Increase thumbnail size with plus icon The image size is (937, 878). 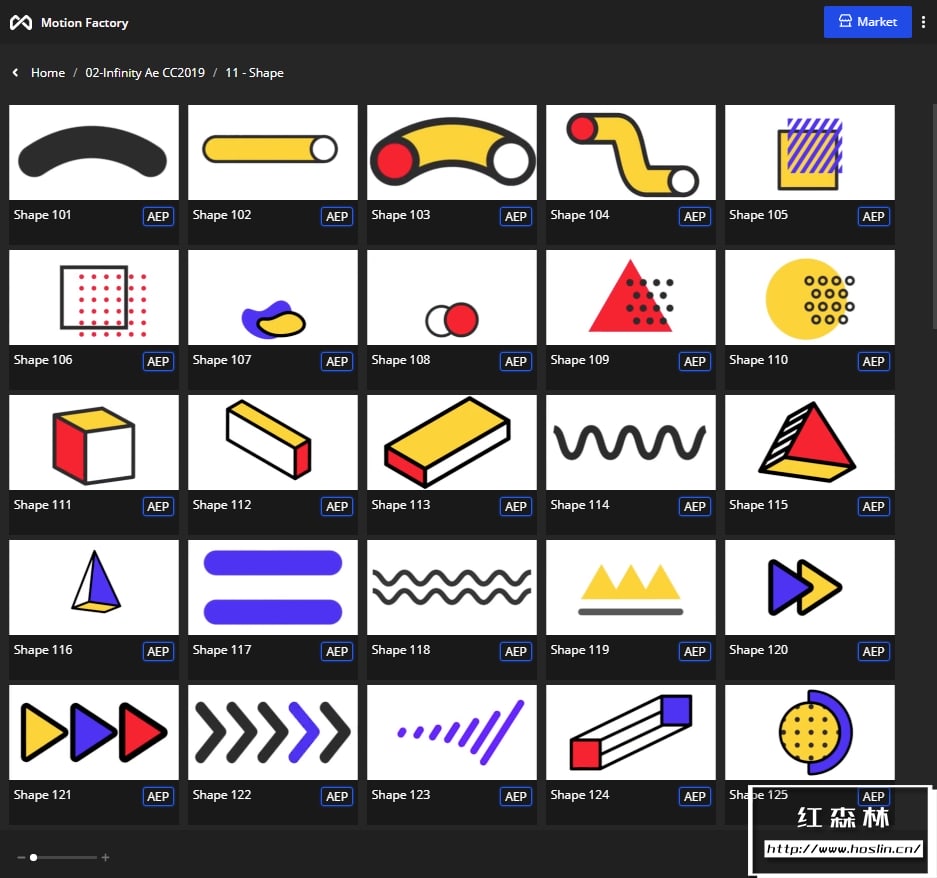point(105,858)
